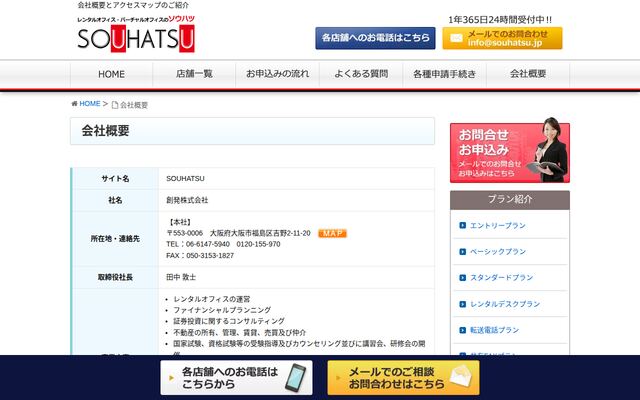Select the ファイナンシャルプランニング bullet item

tap(222, 310)
